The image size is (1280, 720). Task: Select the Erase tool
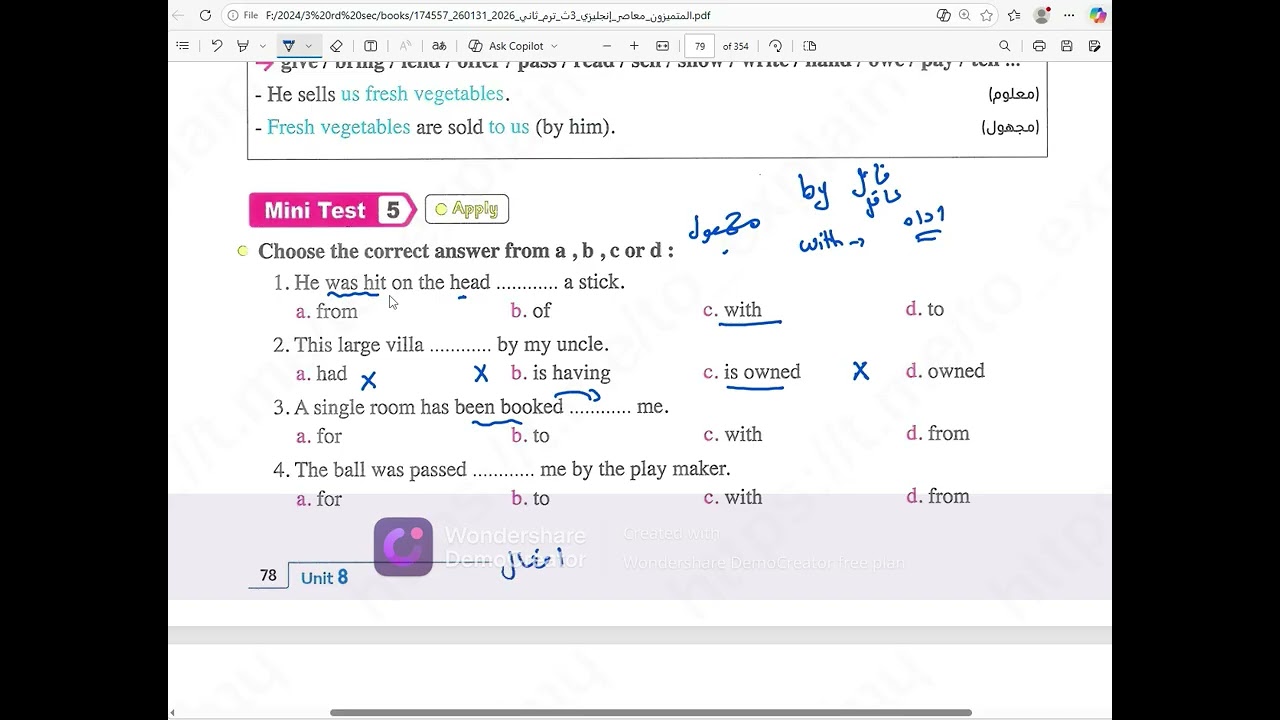pyautogui.click(x=336, y=46)
